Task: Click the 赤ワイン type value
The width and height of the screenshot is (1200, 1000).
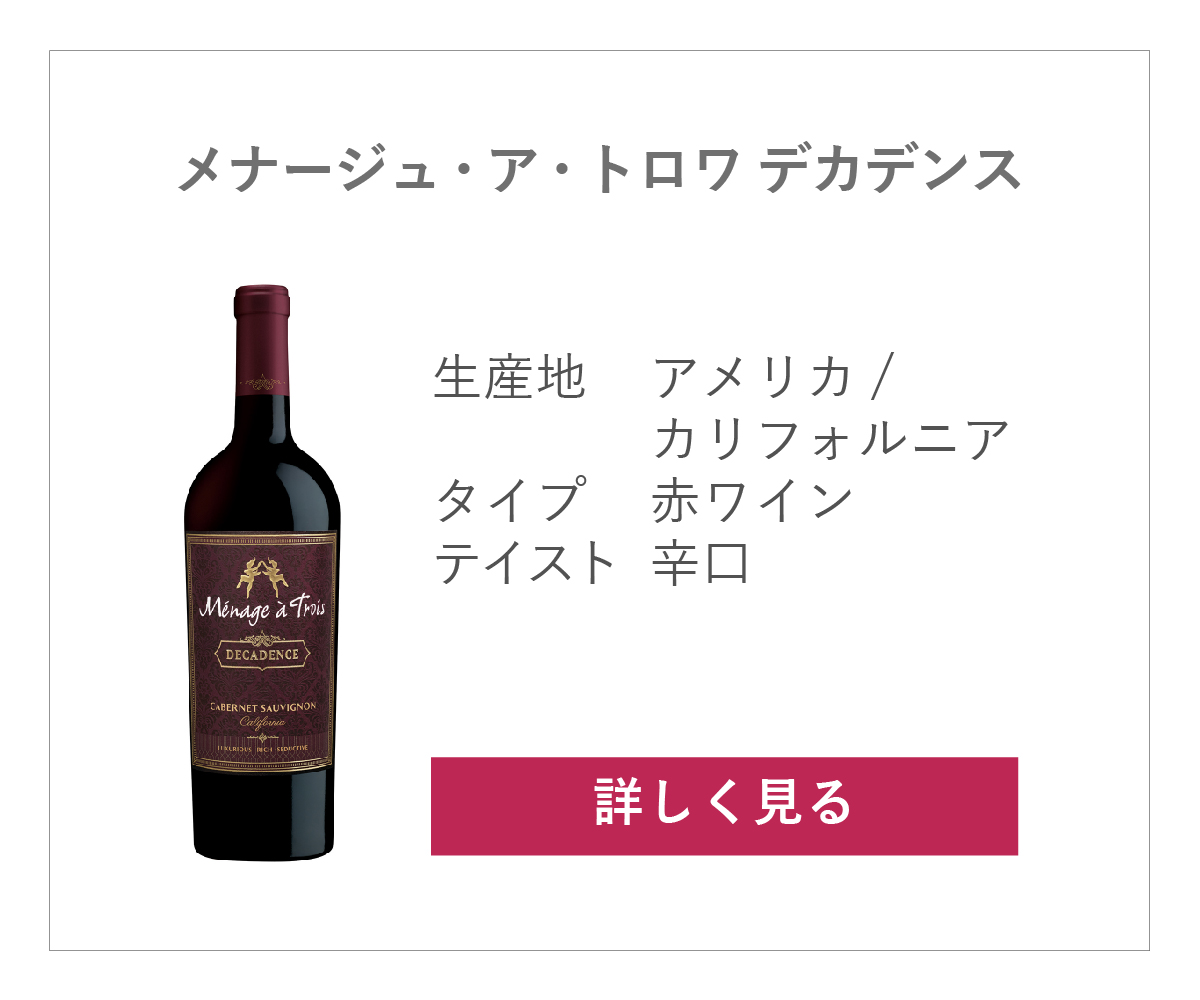Action: click(x=752, y=502)
